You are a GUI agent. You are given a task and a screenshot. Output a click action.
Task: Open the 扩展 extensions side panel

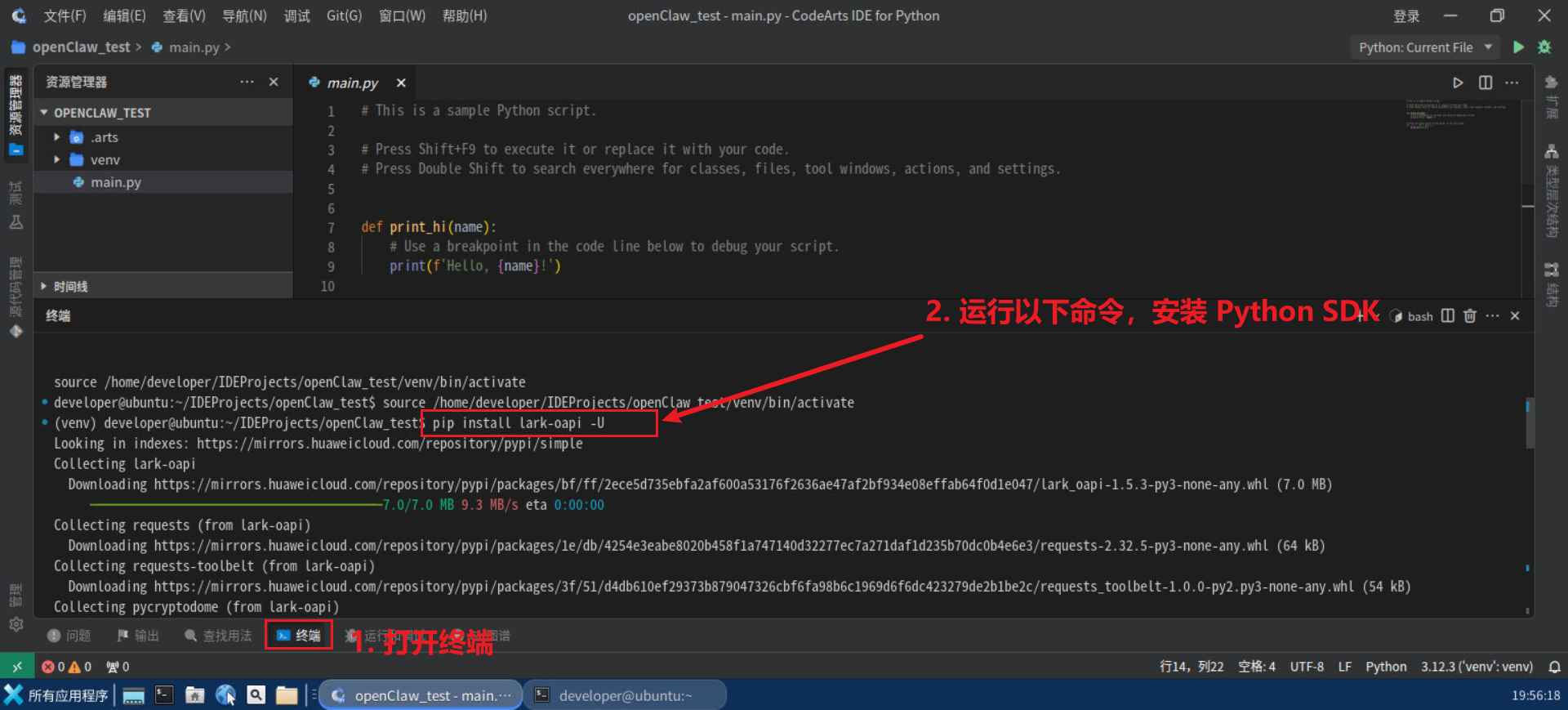(1552, 96)
